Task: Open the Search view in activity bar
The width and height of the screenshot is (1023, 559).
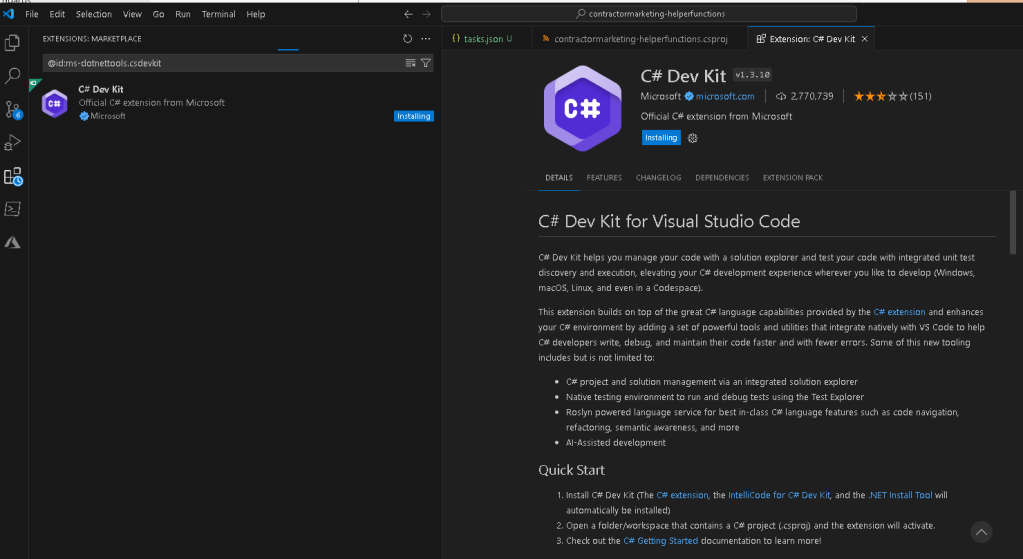Action: (x=12, y=76)
